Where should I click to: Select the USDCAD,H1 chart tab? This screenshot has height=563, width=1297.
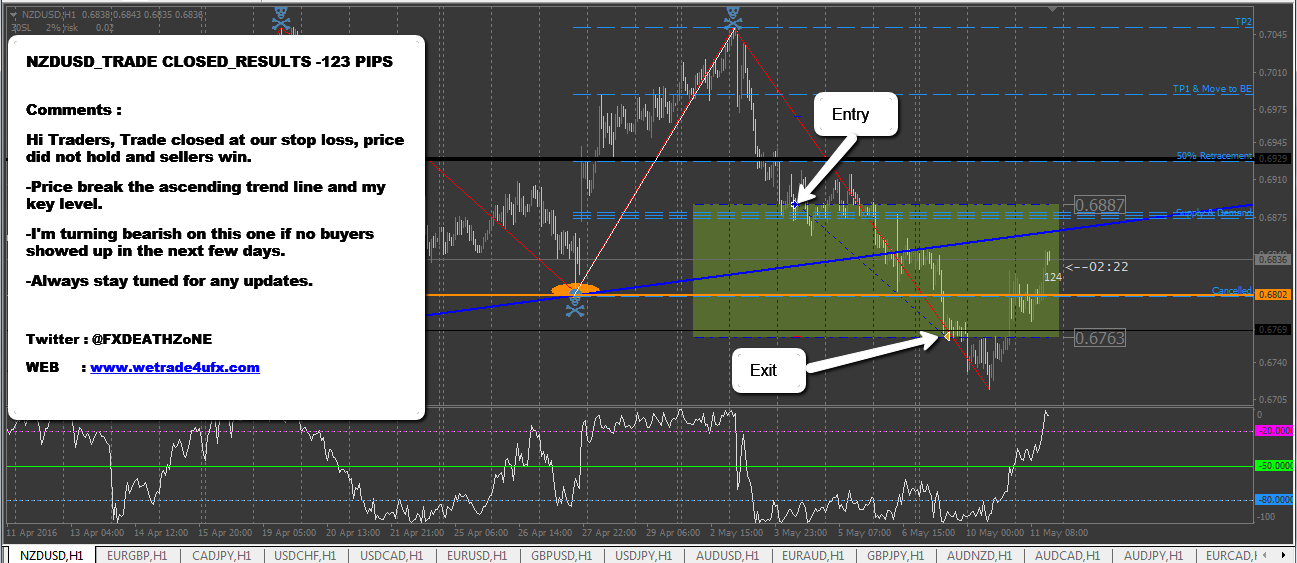(394, 554)
